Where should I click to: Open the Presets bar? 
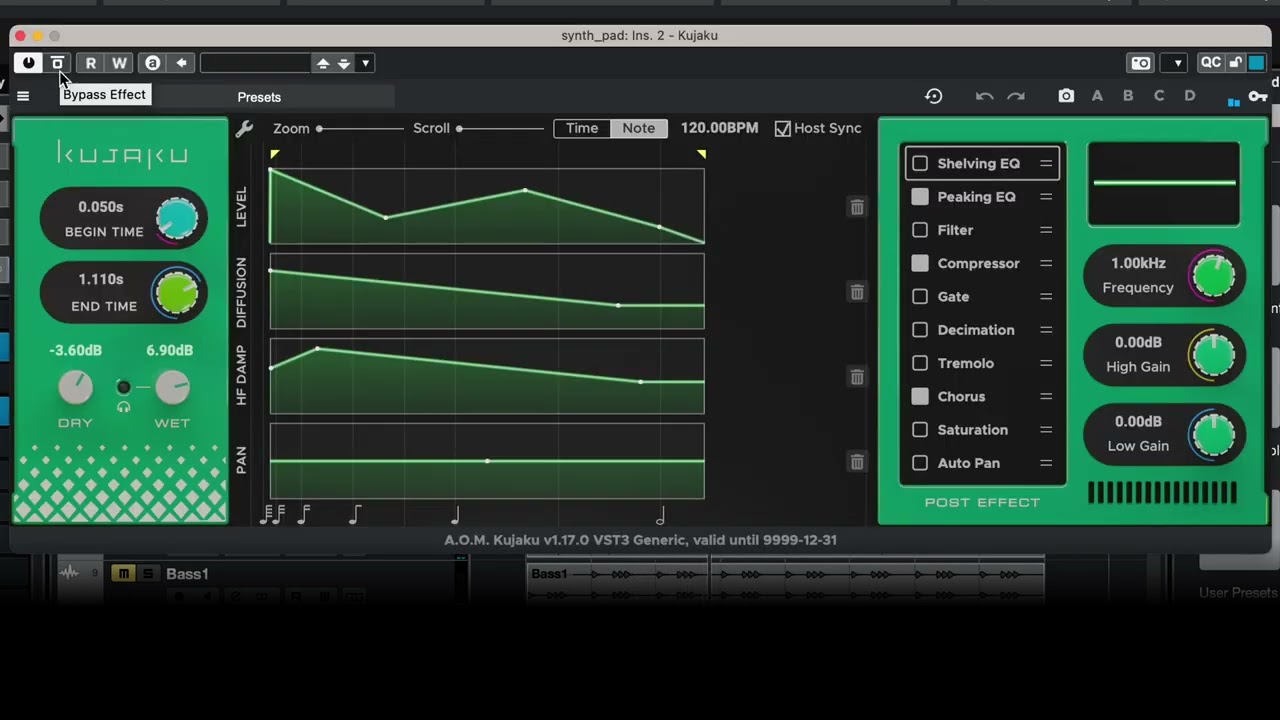tap(259, 97)
